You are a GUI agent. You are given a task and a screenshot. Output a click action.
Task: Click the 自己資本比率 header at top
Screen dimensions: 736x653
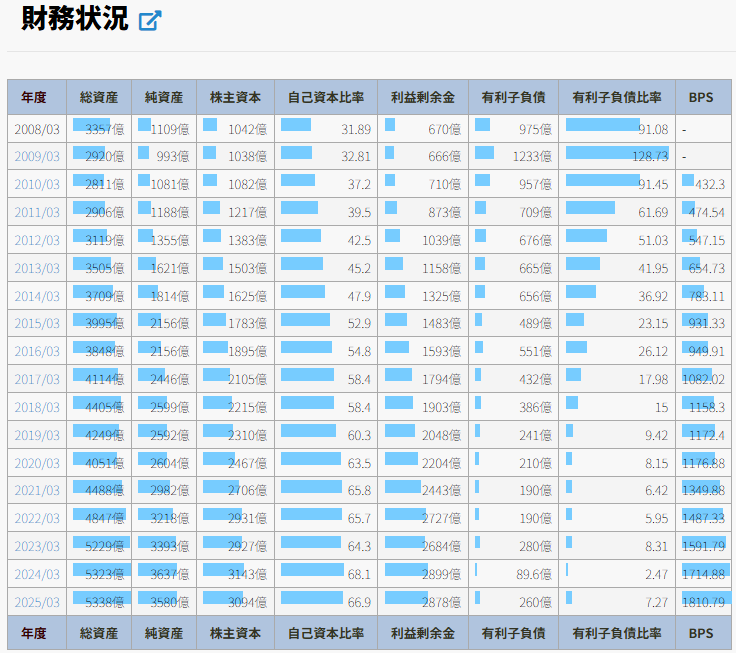tap(326, 98)
